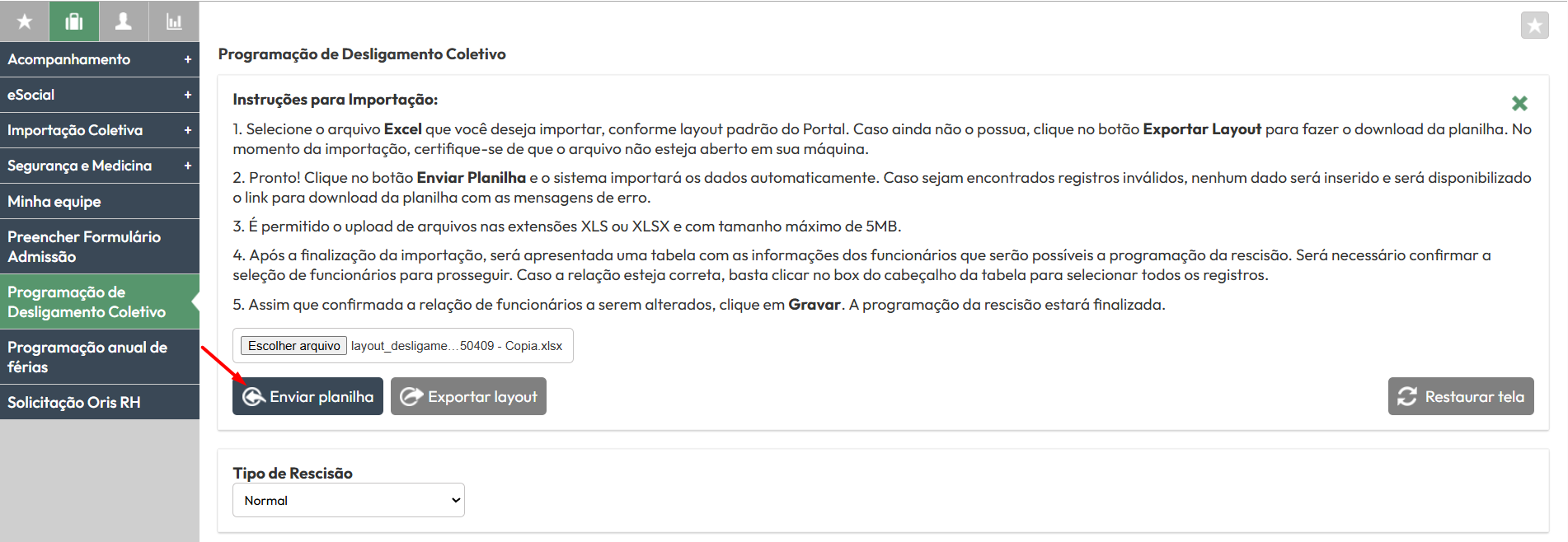This screenshot has width=1568, height=542.
Task: Open Programação anual de férias
Action: [100, 357]
